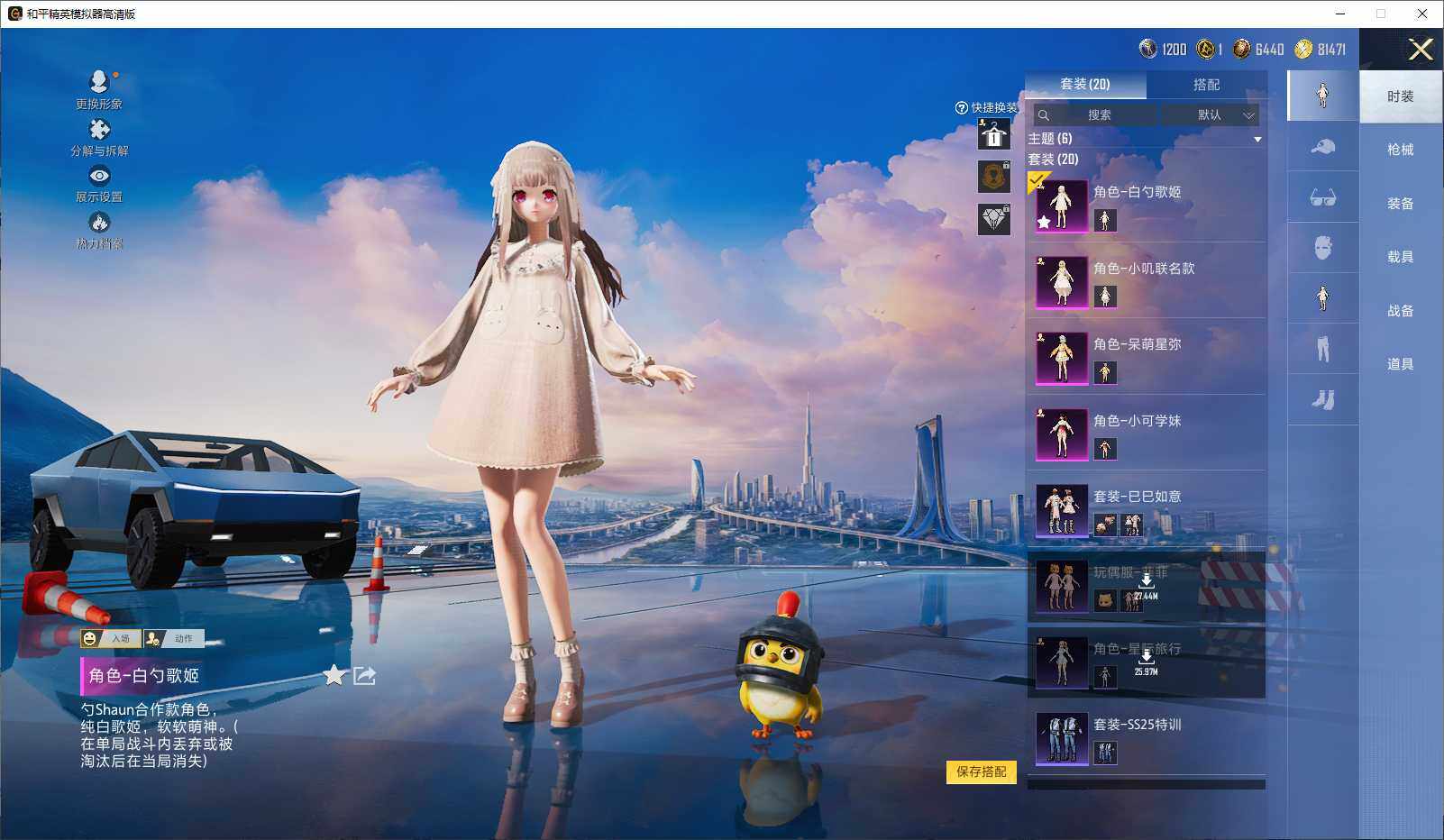1444x840 pixels.
Task: Select the pants category icon
Action: click(1322, 348)
